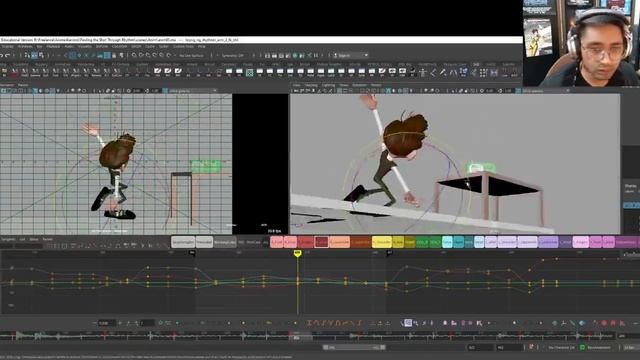Click the bright cyan picker button

tap(447, 242)
